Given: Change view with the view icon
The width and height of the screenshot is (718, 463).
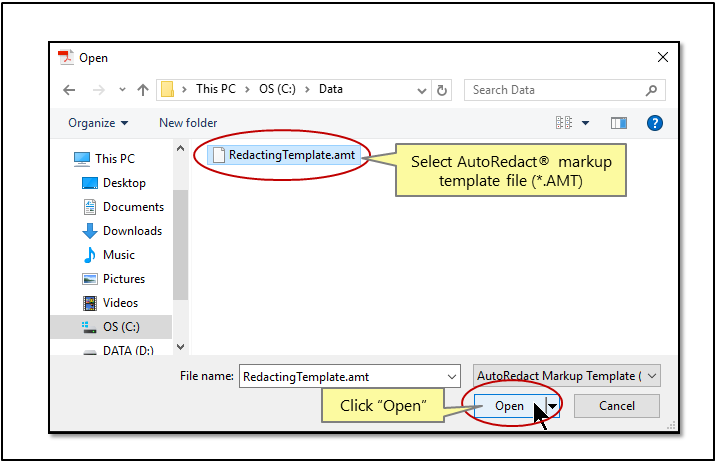Looking at the screenshot, I should [x=564, y=123].
